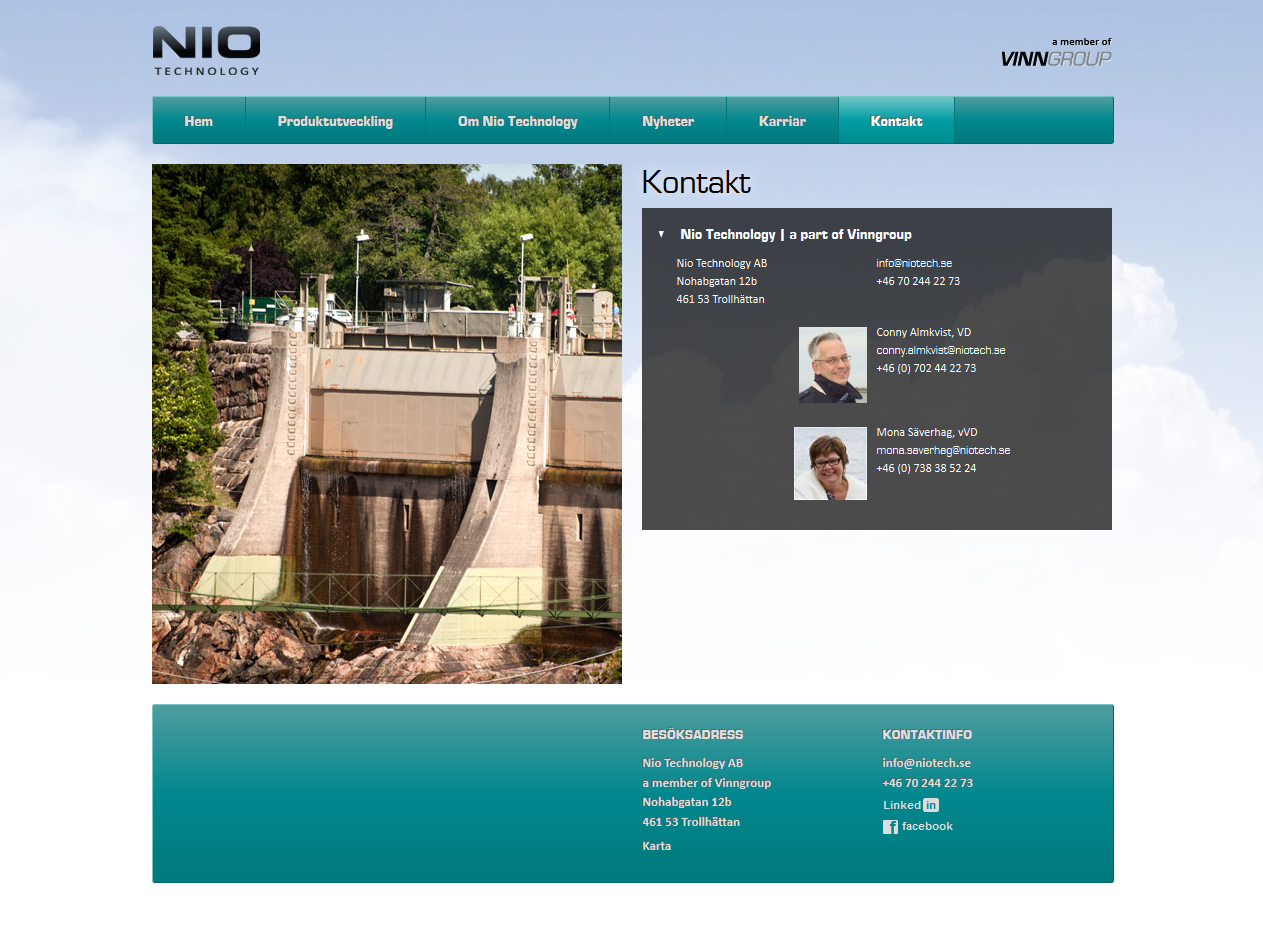Navigate to Nyheter
1263x946 pixels.
[x=668, y=121]
